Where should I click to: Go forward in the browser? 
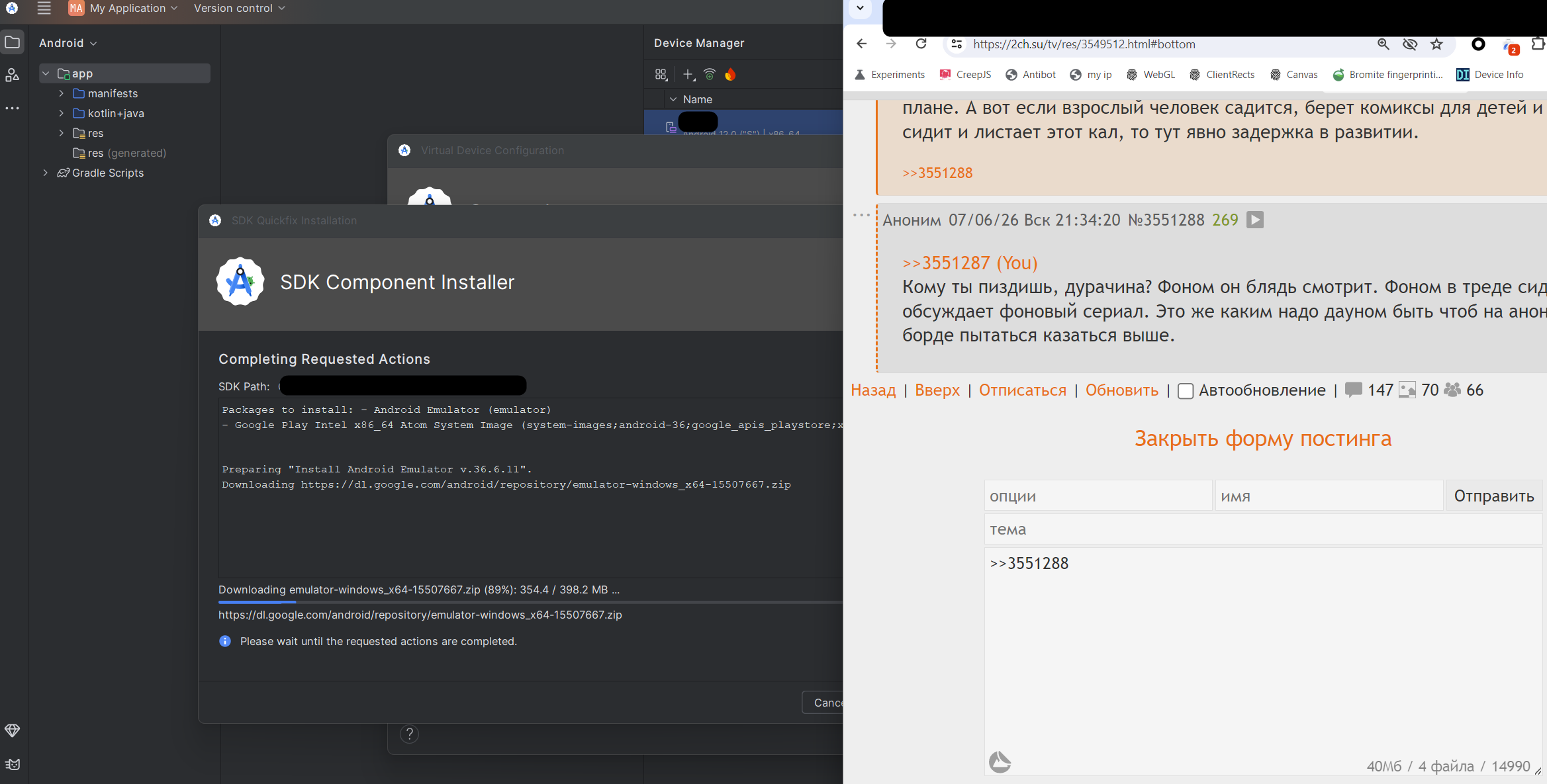click(891, 44)
